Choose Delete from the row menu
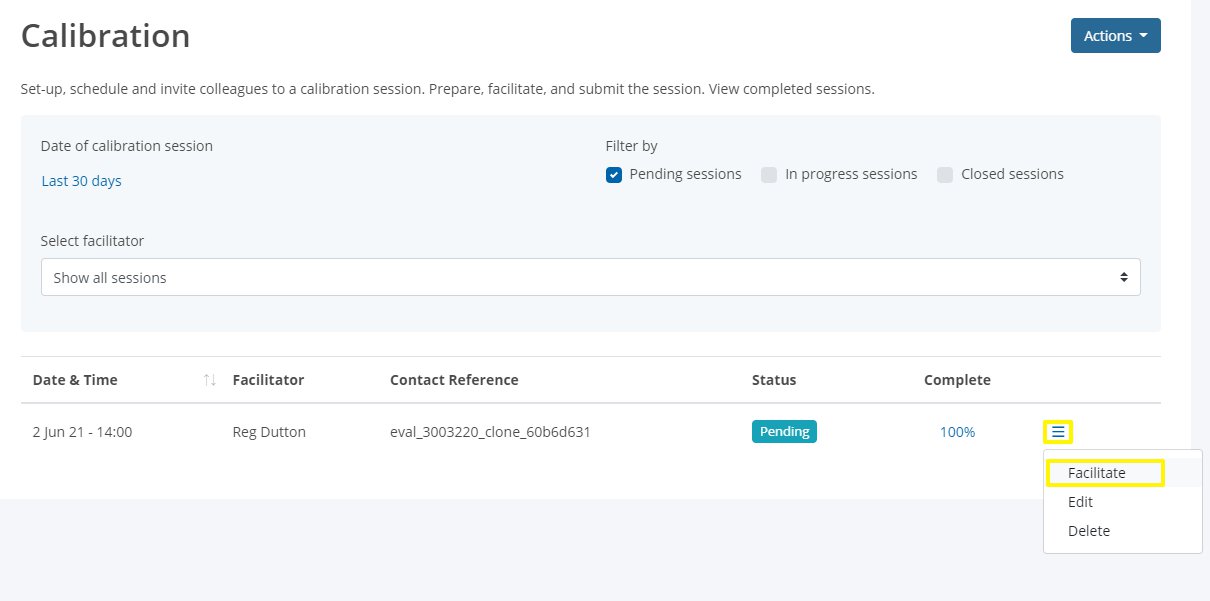Image resolution: width=1210 pixels, height=601 pixels. (1089, 531)
